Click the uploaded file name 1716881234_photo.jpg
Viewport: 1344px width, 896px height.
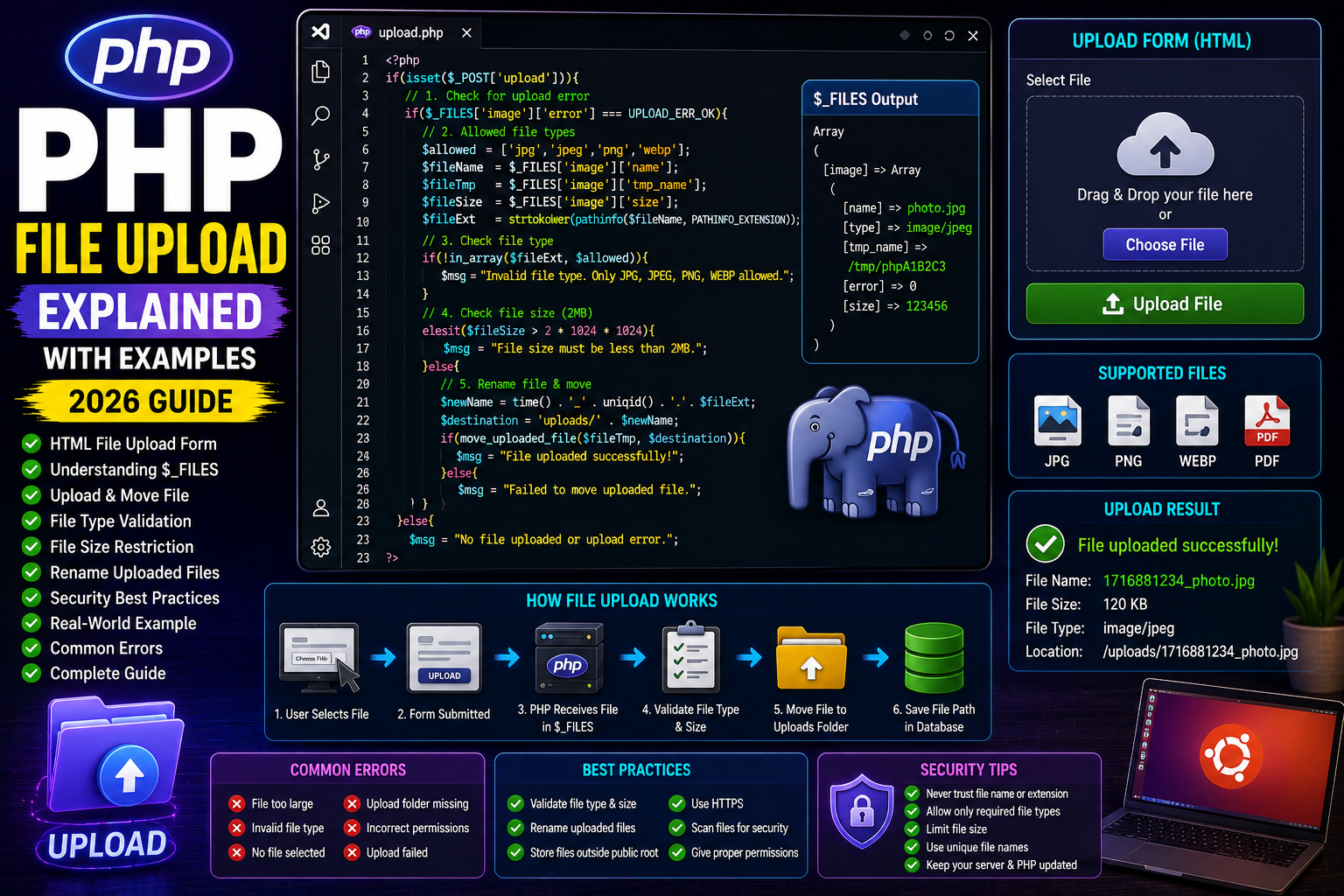tap(1179, 580)
